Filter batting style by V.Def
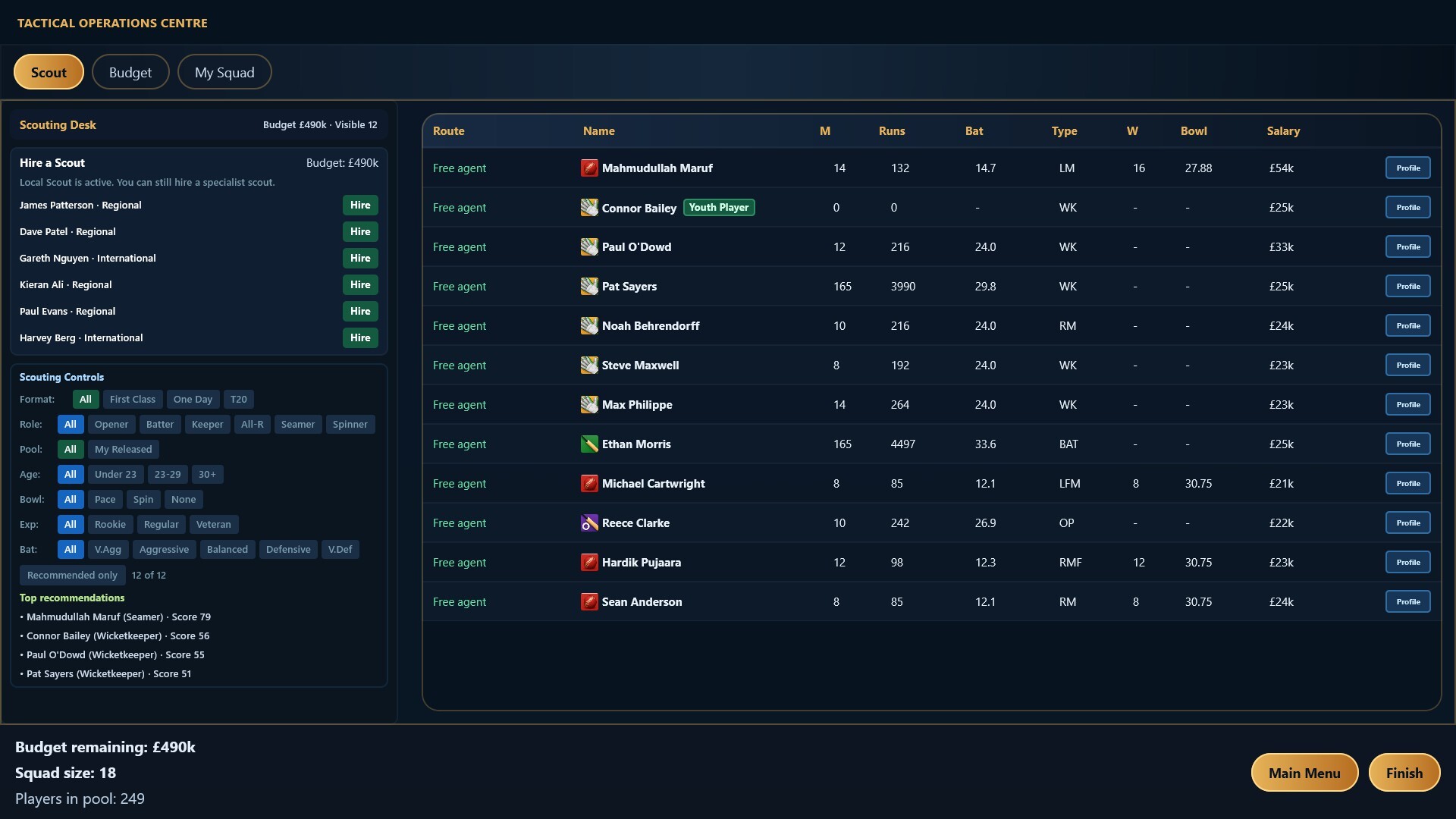 [340, 550]
